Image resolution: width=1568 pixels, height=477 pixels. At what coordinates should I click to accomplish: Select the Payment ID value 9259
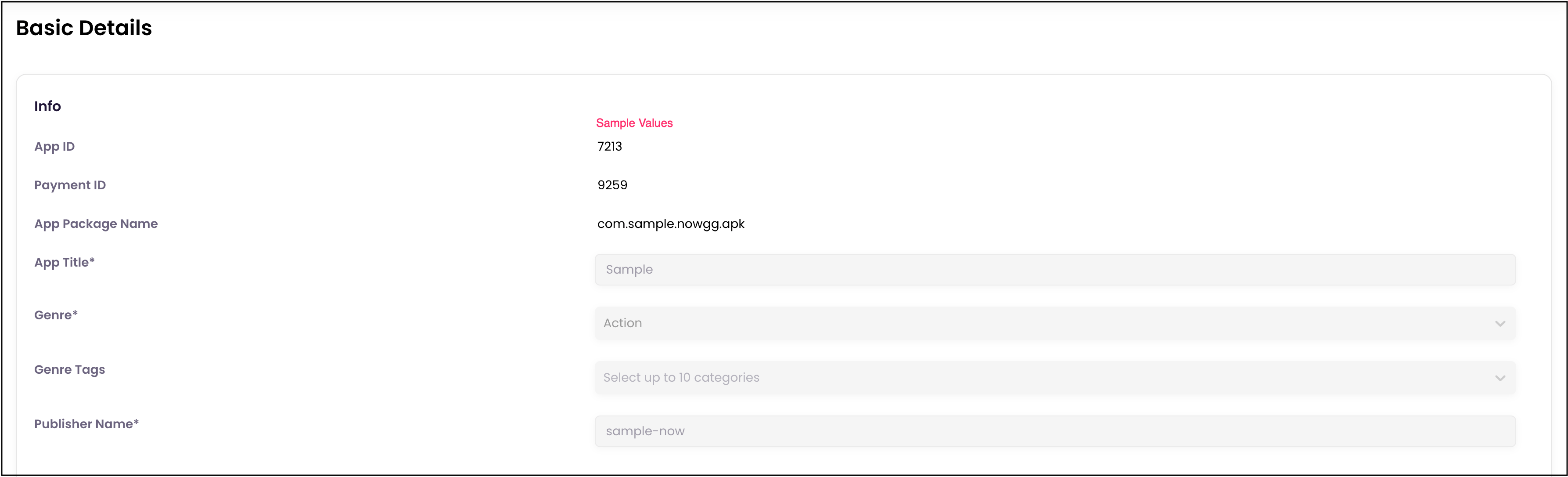[612, 184]
